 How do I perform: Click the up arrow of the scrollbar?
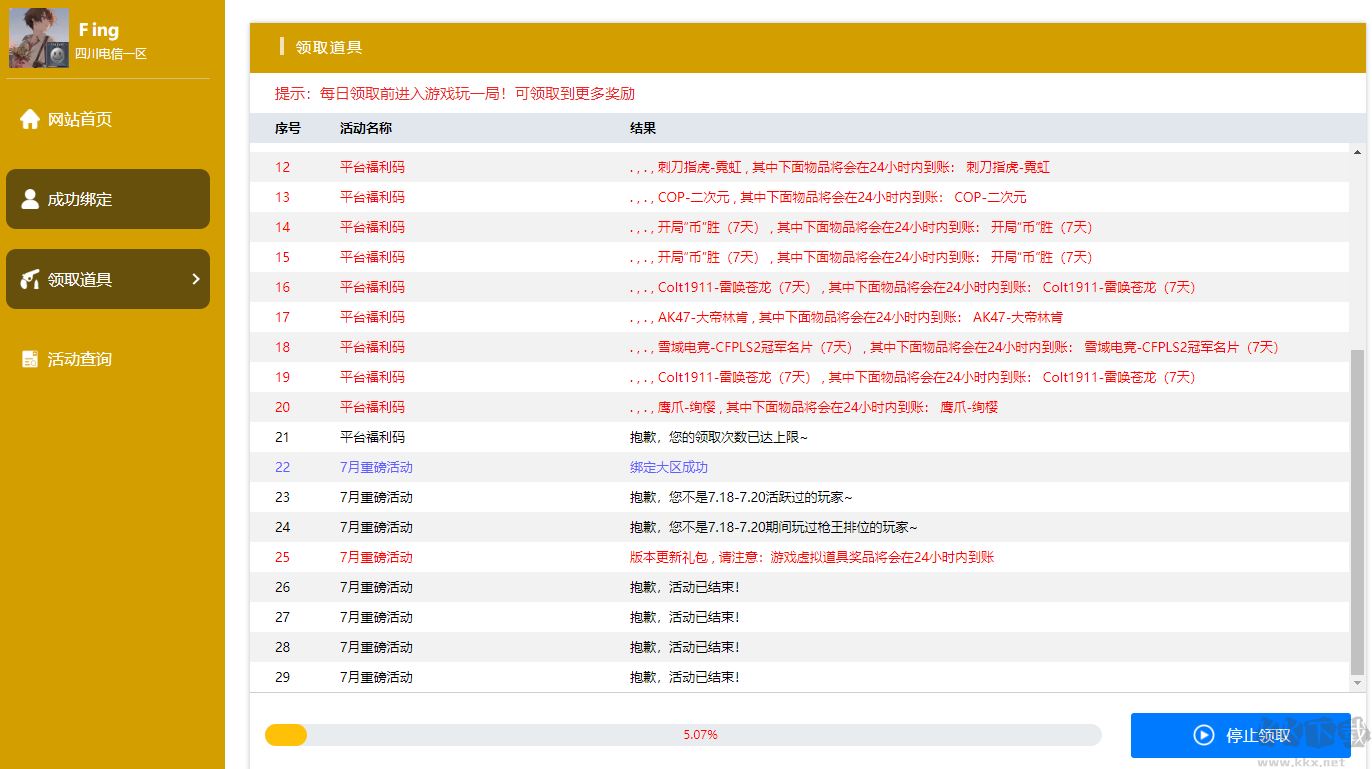tap(1357, 151)
